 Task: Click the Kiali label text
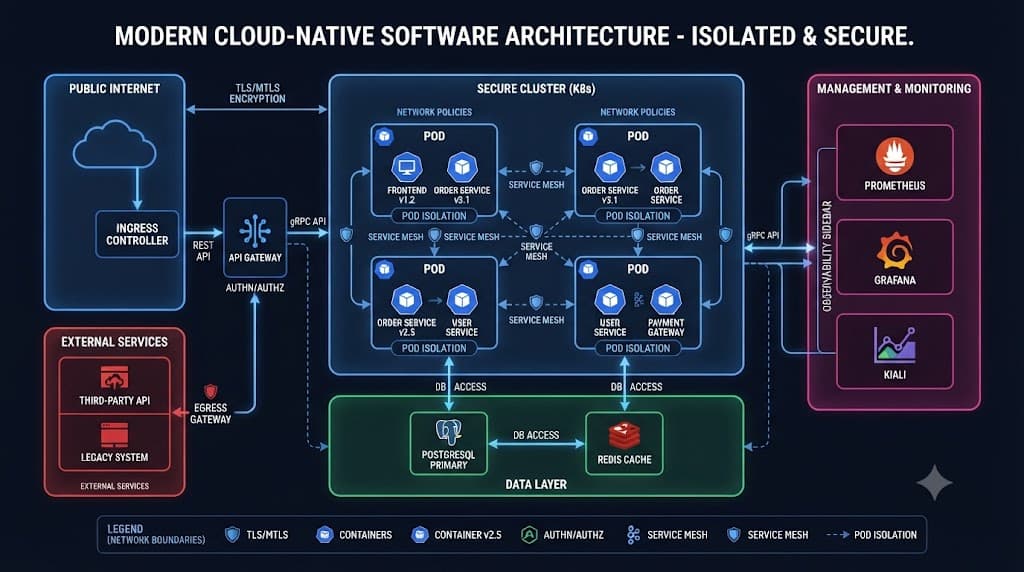[x=895, y=375]
